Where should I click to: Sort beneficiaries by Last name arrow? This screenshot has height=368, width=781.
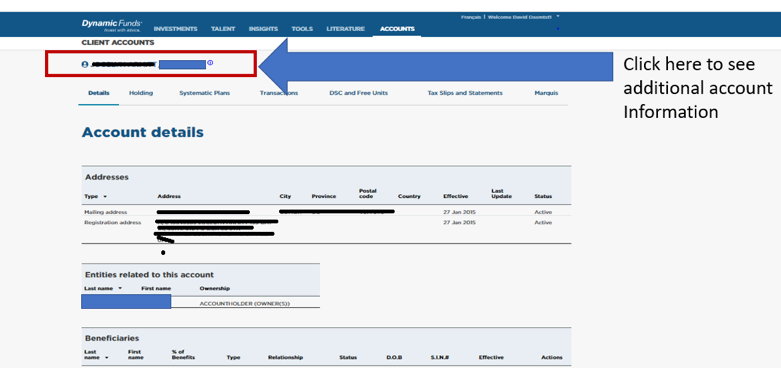(106, 358)
